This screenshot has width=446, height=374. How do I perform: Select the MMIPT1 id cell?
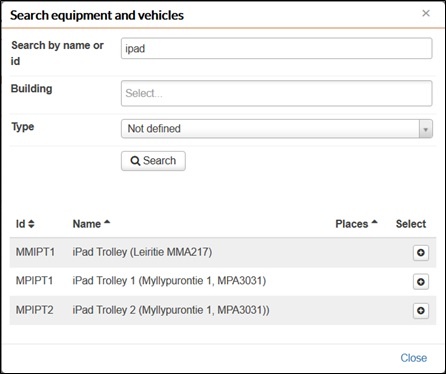[x=35, y=252]
